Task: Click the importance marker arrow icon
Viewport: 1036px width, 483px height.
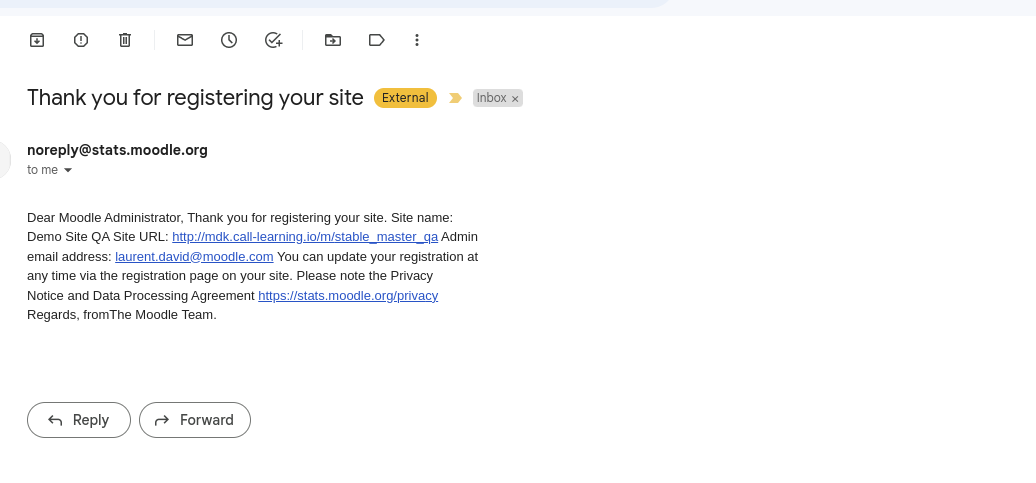Action: coord(455,98)
